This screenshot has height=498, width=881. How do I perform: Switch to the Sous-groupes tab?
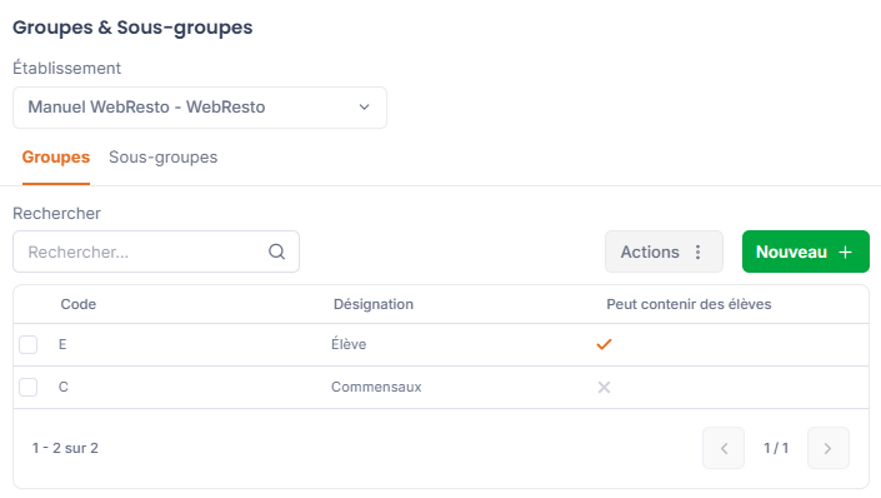163,157
